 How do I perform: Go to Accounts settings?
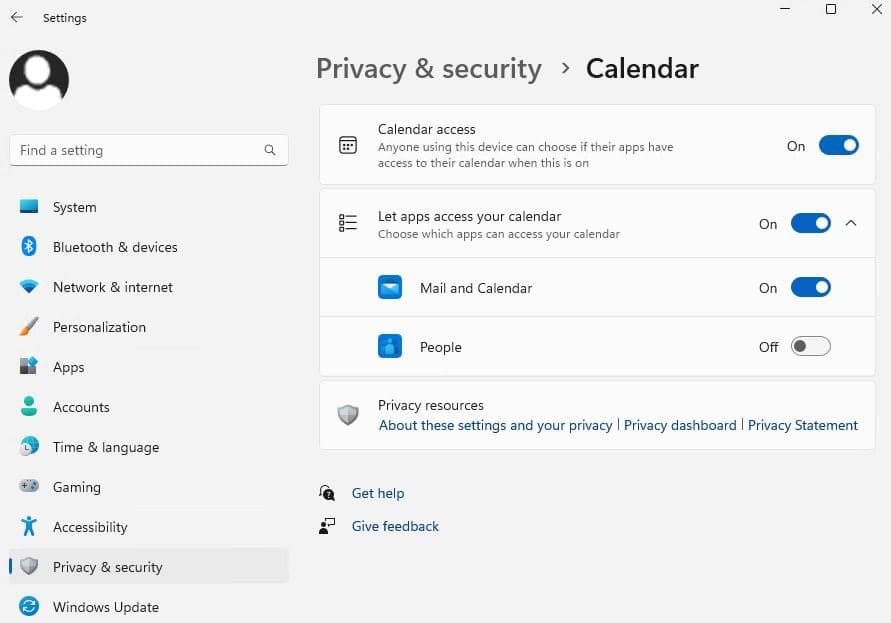(81, 407)
